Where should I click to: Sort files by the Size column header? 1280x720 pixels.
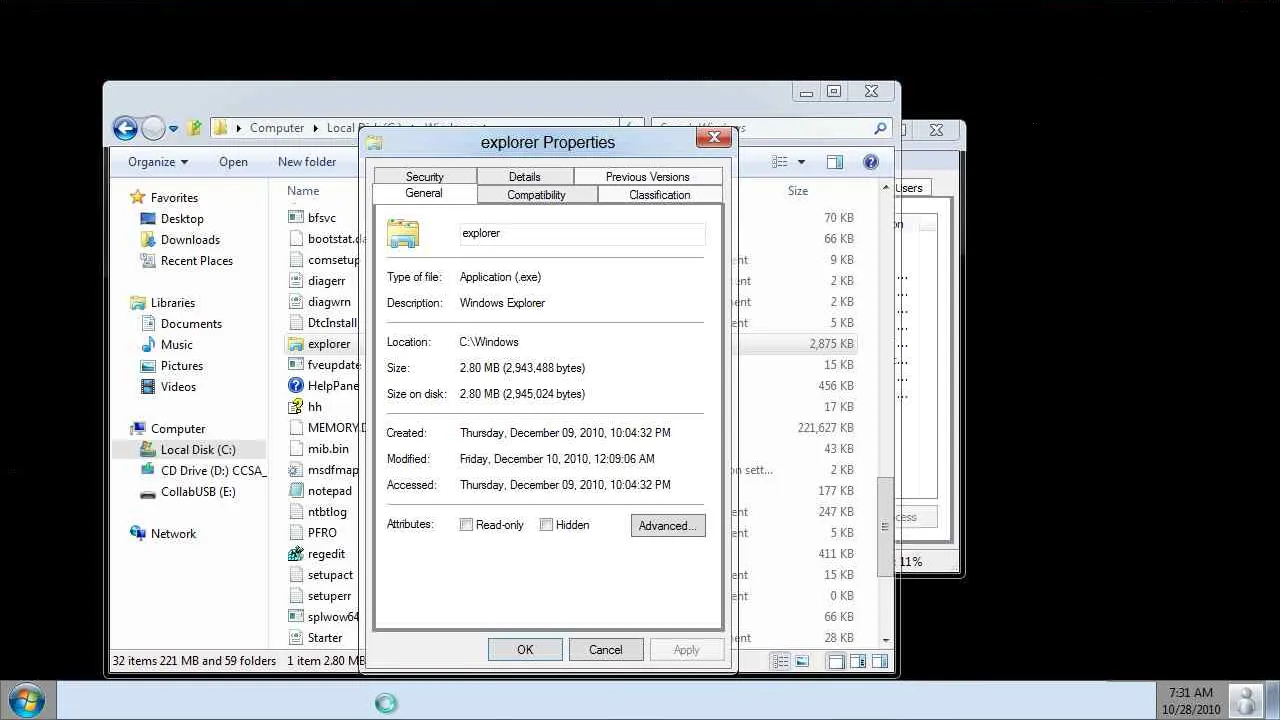tap(797, 191)
